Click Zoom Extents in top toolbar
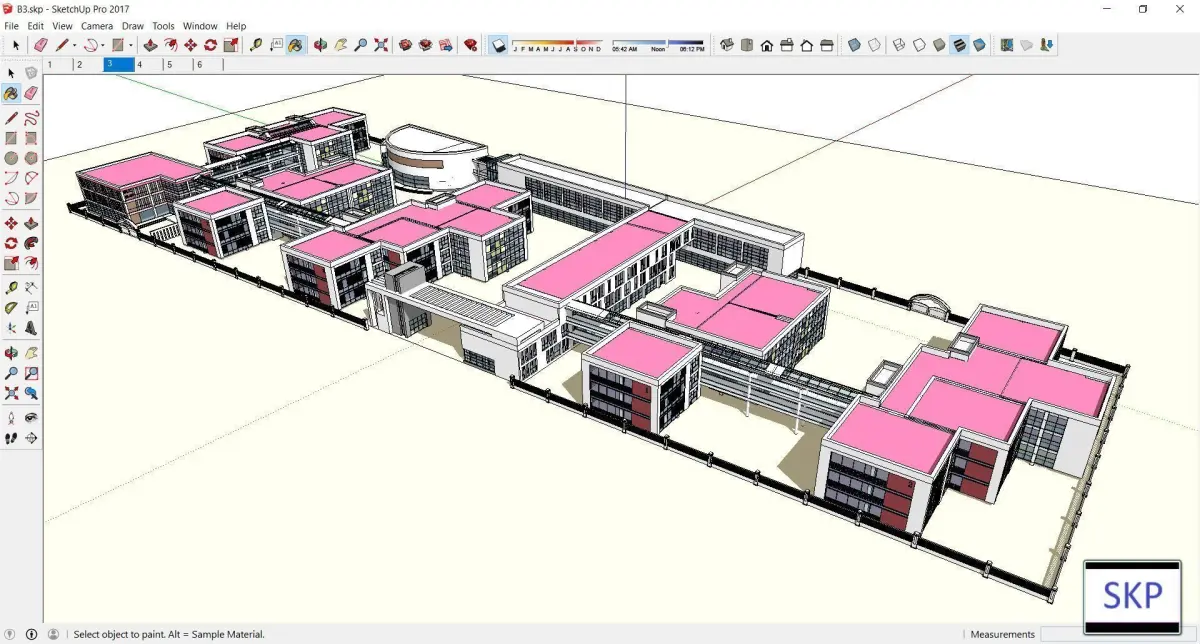The height and width of the screenshot is (644, 1200). pos(380,45)
